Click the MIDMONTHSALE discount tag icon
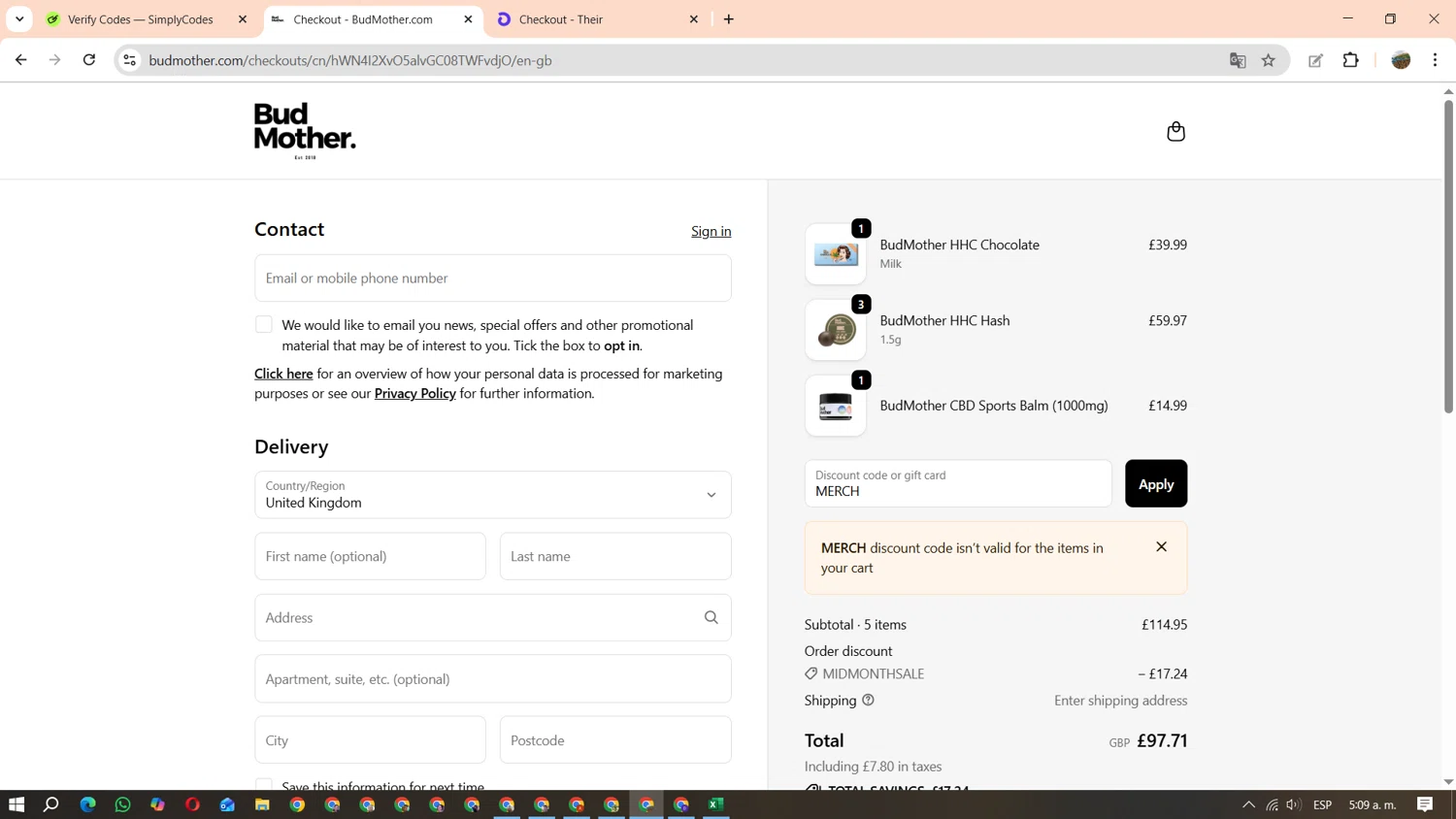 (811, 673)
